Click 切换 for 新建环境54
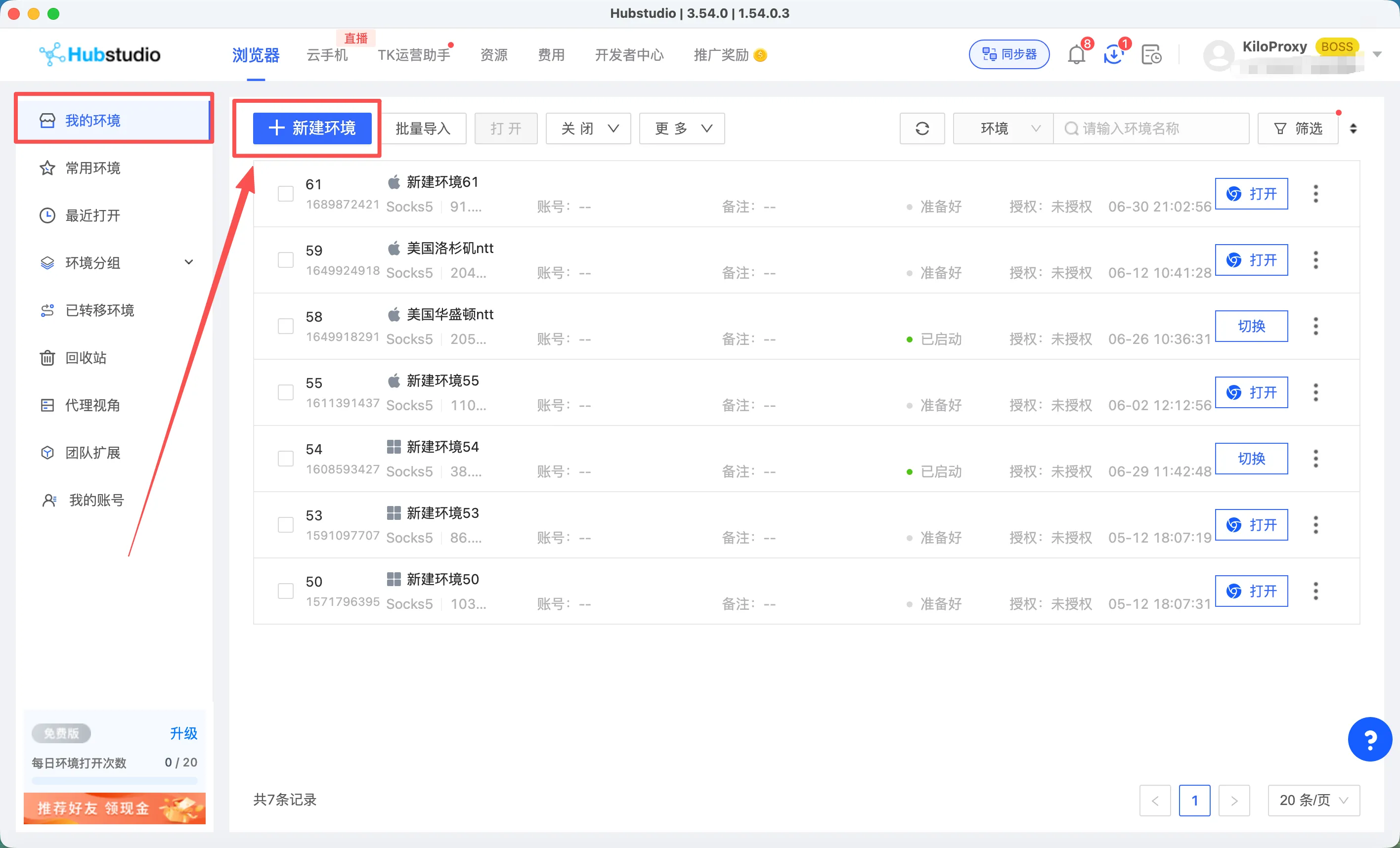 pyautogui.click(x=1251, y=459)
